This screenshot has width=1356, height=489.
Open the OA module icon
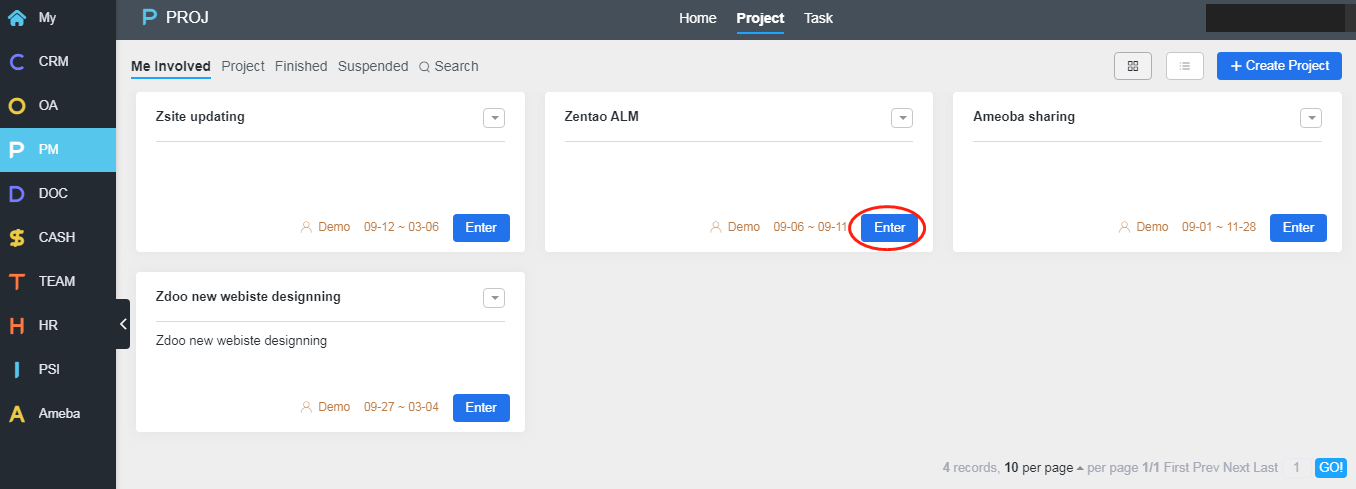tap(17, 105)
